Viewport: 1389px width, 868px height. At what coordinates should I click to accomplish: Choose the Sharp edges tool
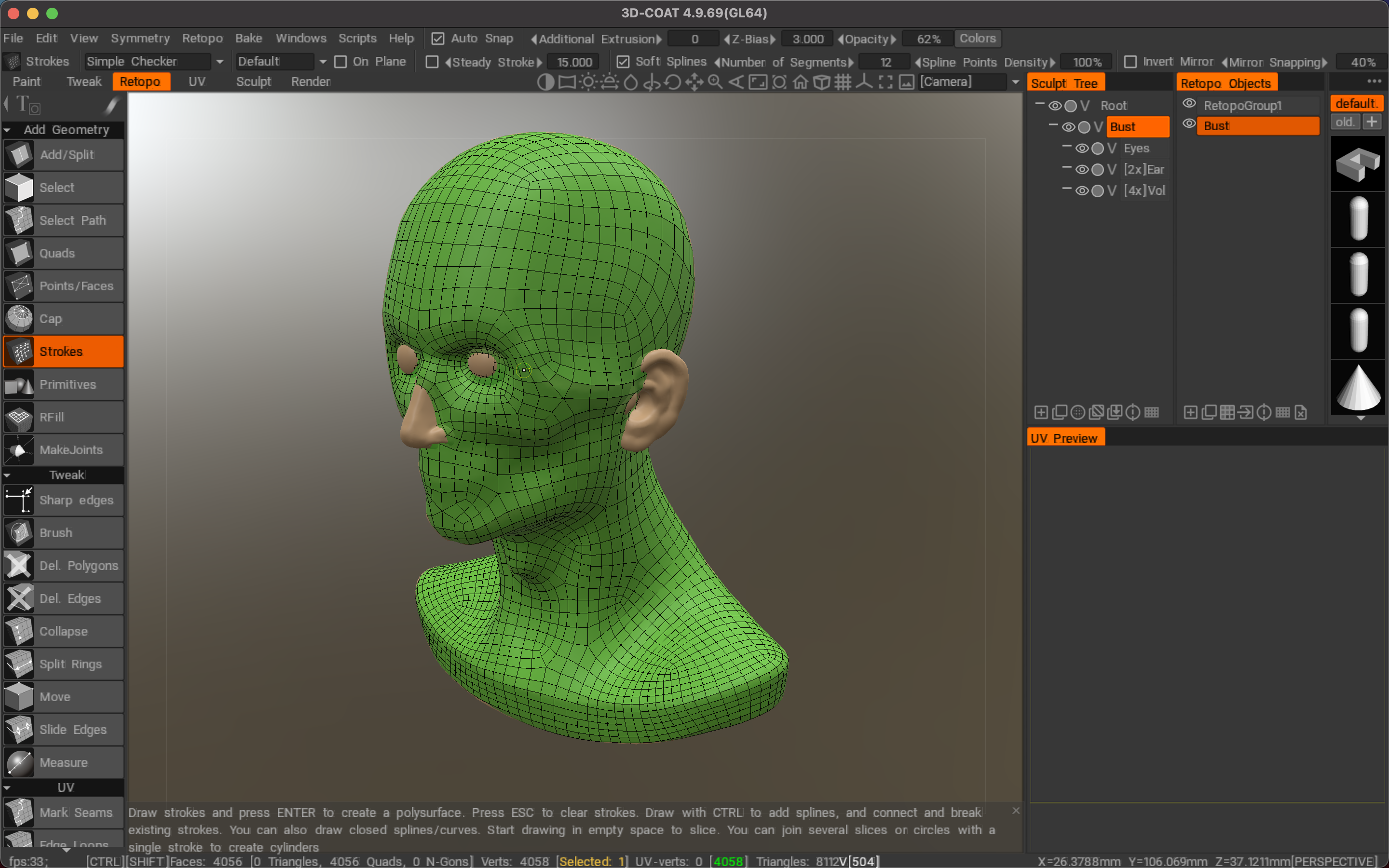pyautogui.click(x=63, y=500)
